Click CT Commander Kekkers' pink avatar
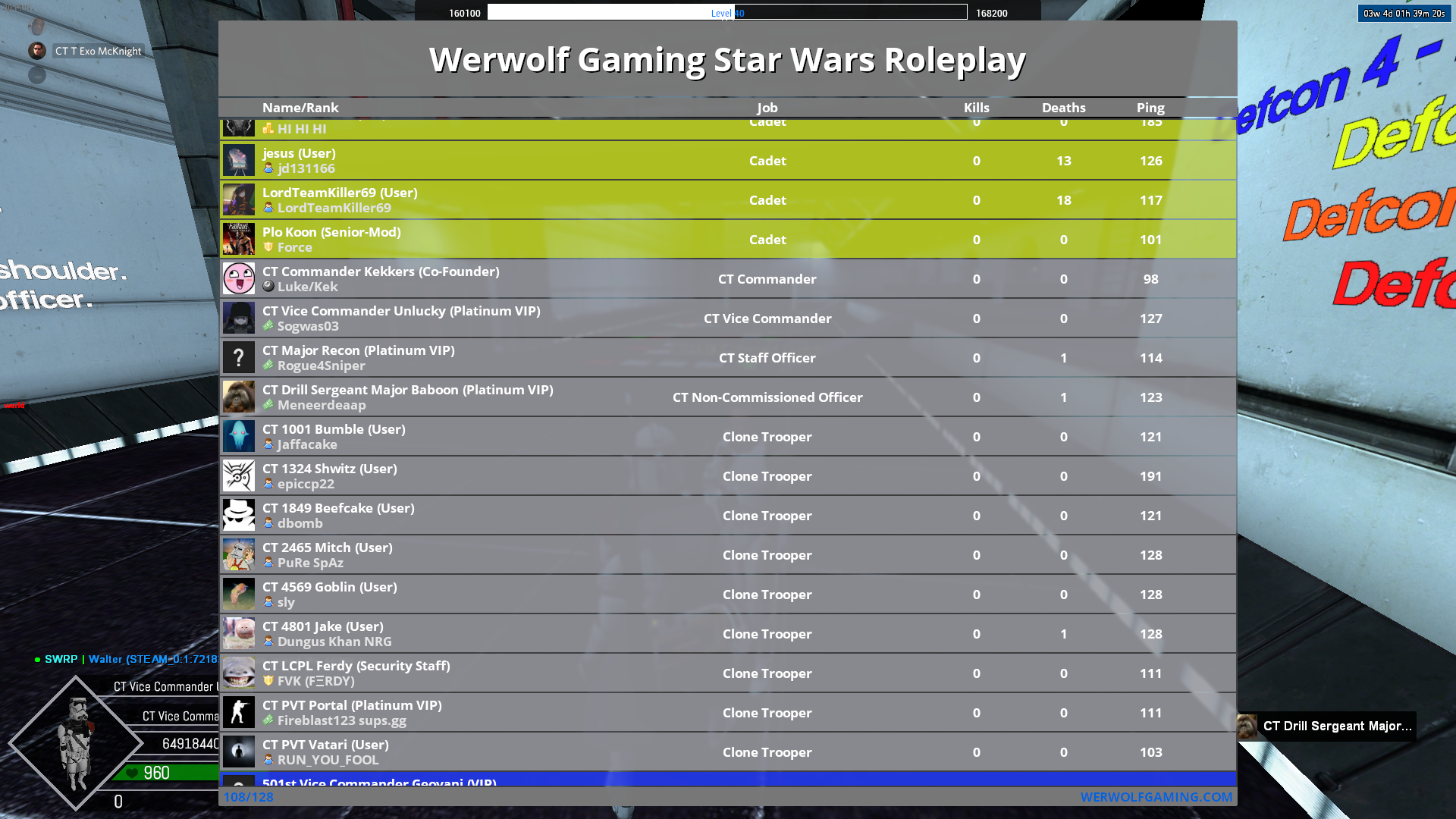This screenshot has height=819, width=1456. 238,278
